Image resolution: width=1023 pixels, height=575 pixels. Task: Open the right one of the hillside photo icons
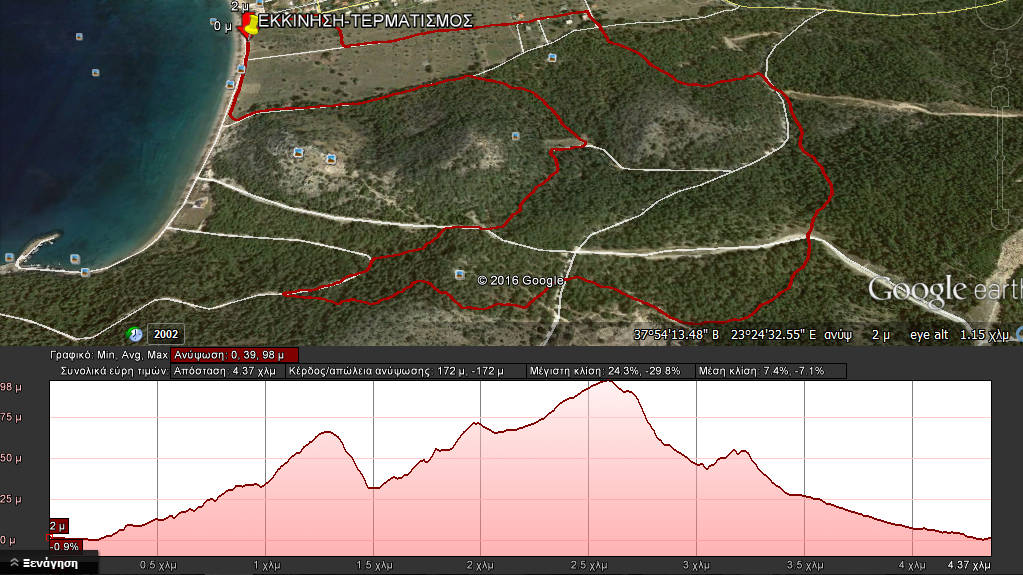point(331,158)
